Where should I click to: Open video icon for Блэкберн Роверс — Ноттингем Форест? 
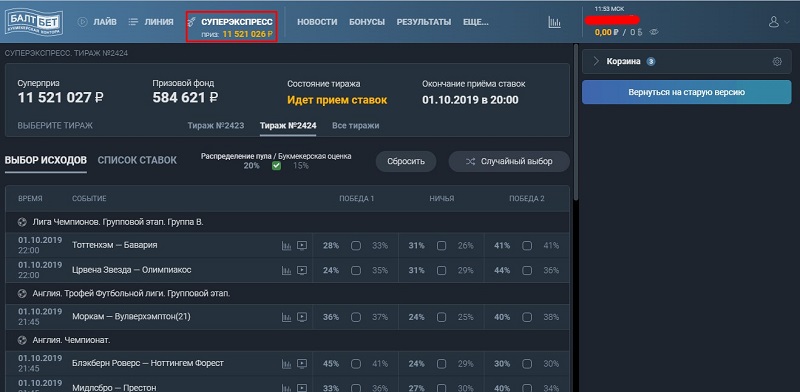302,364
